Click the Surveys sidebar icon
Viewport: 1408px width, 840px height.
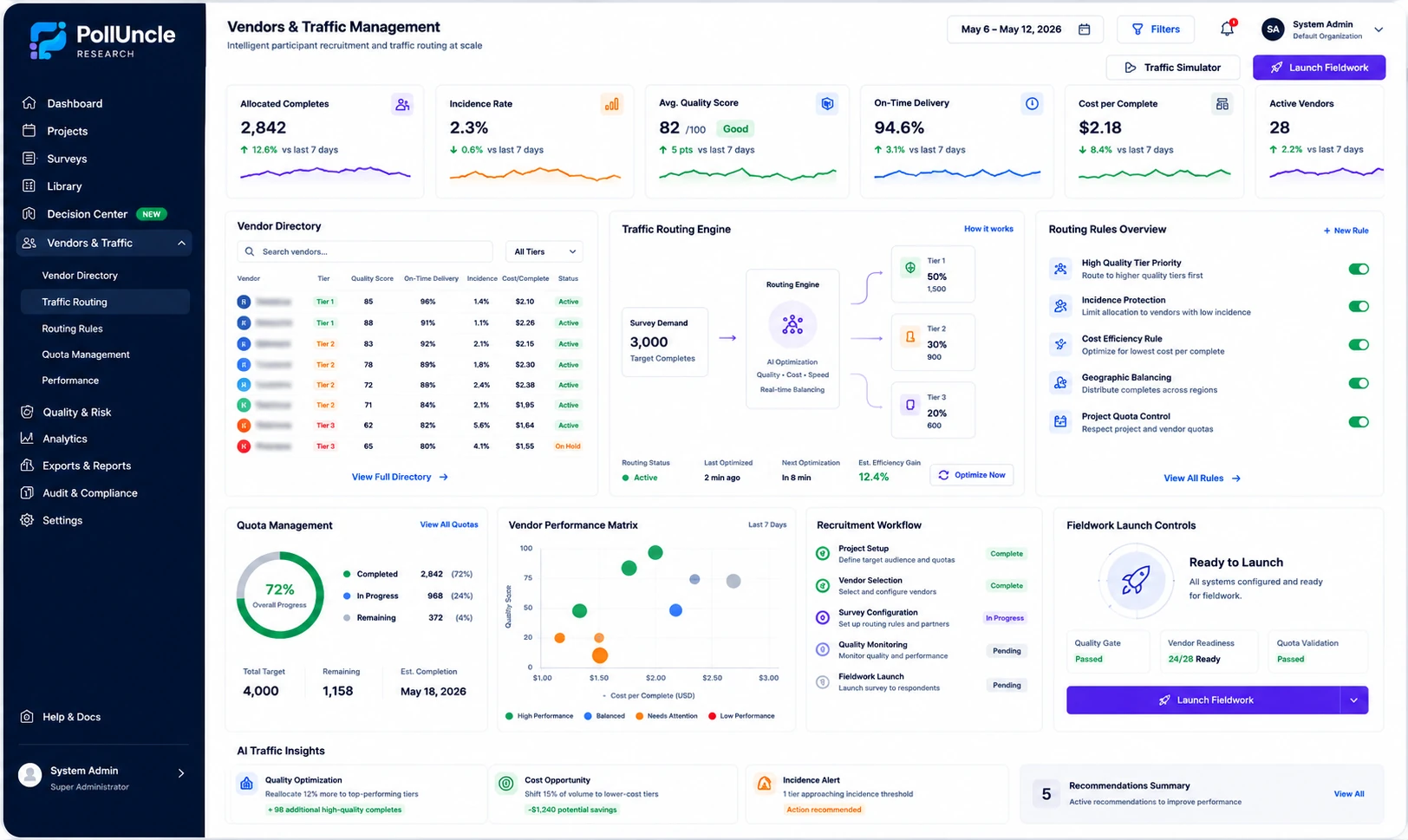[29, 159]
